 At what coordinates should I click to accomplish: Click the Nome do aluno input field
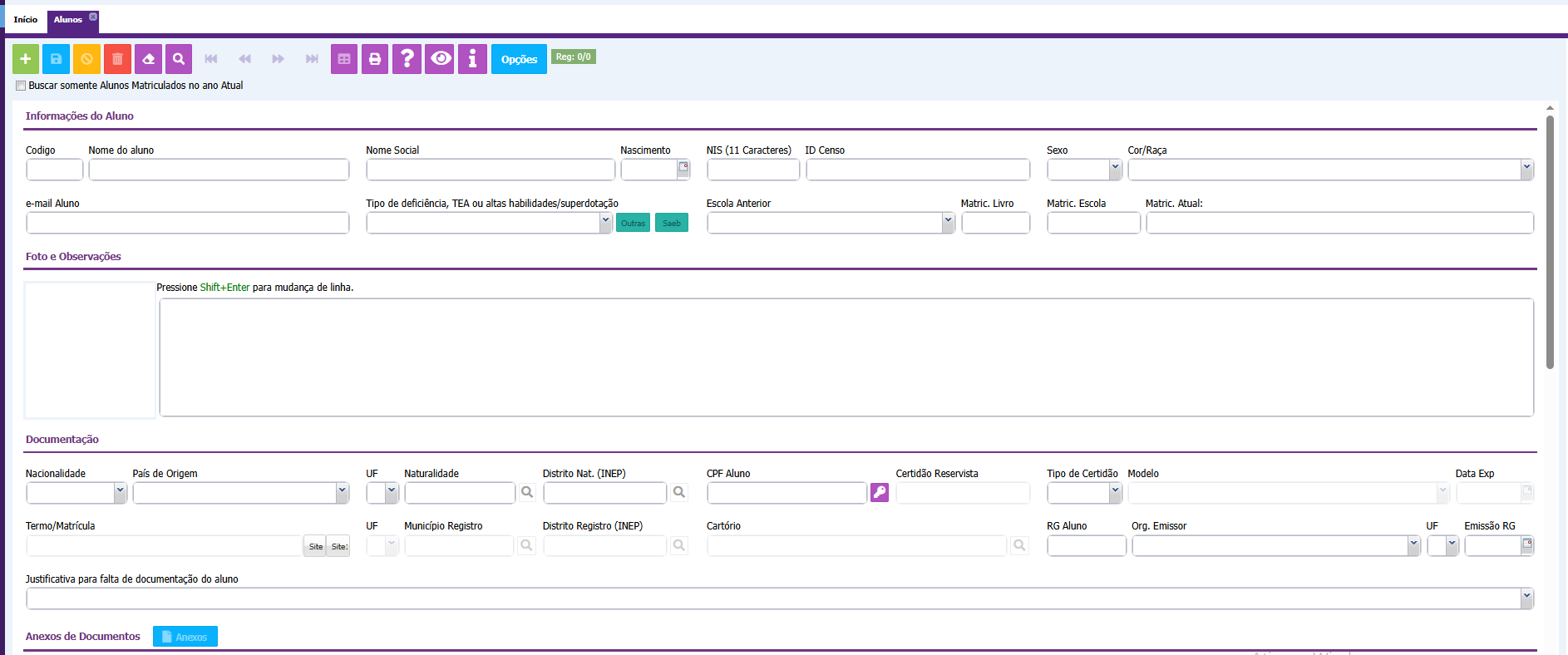coord(219,170)
